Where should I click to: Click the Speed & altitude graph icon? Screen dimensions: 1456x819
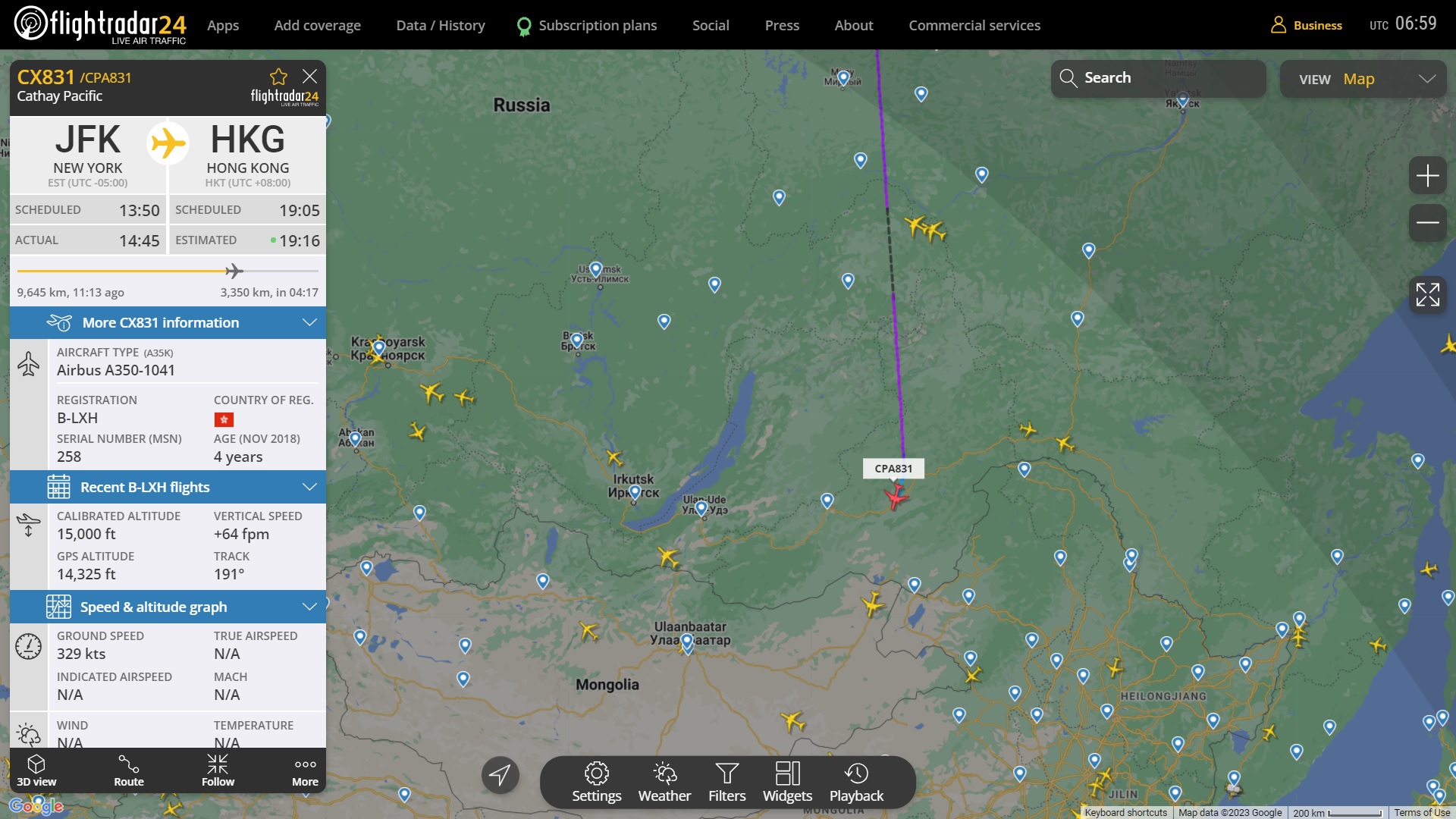(58, 607)
